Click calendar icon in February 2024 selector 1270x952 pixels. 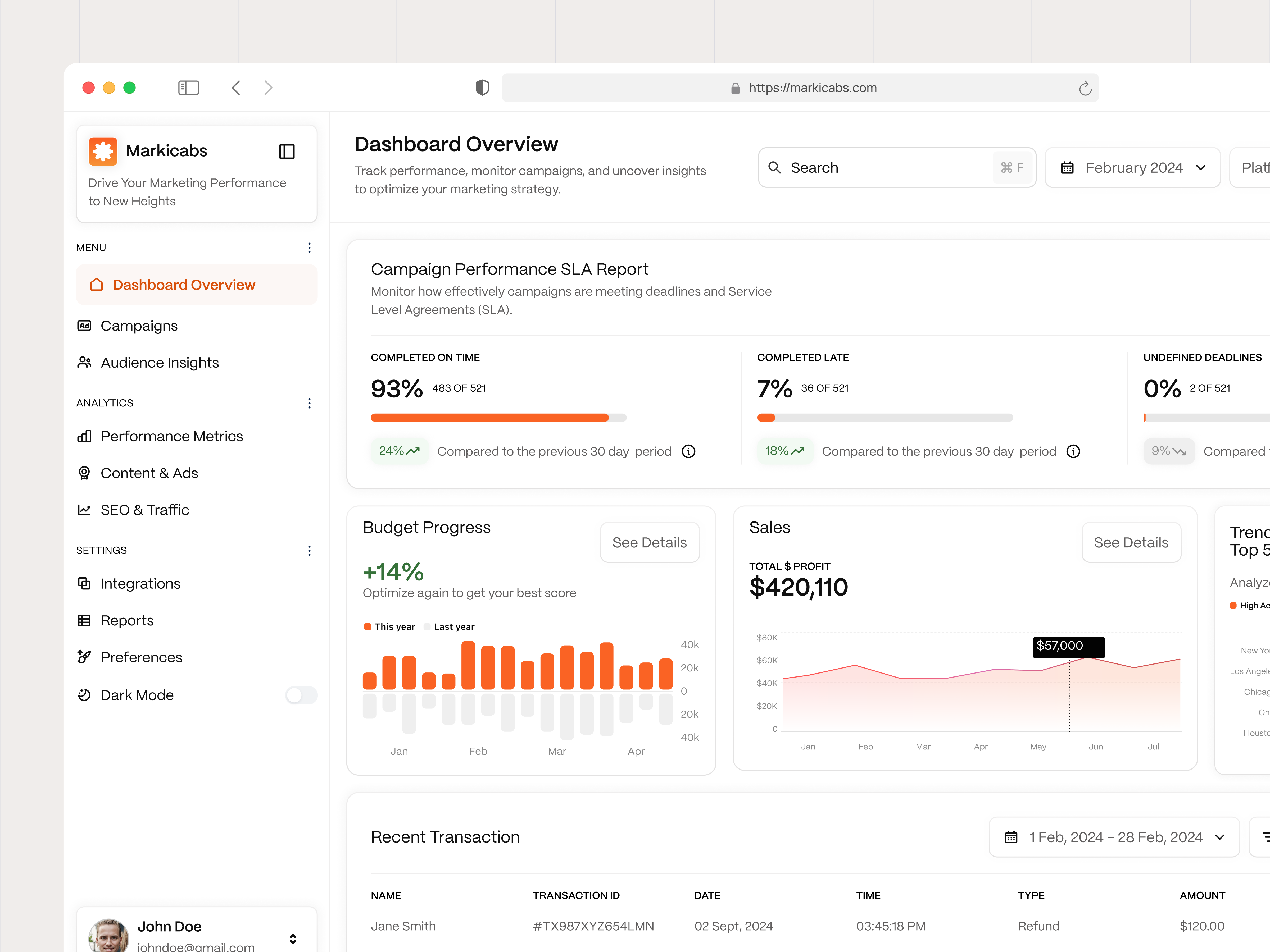point(1067,168)
